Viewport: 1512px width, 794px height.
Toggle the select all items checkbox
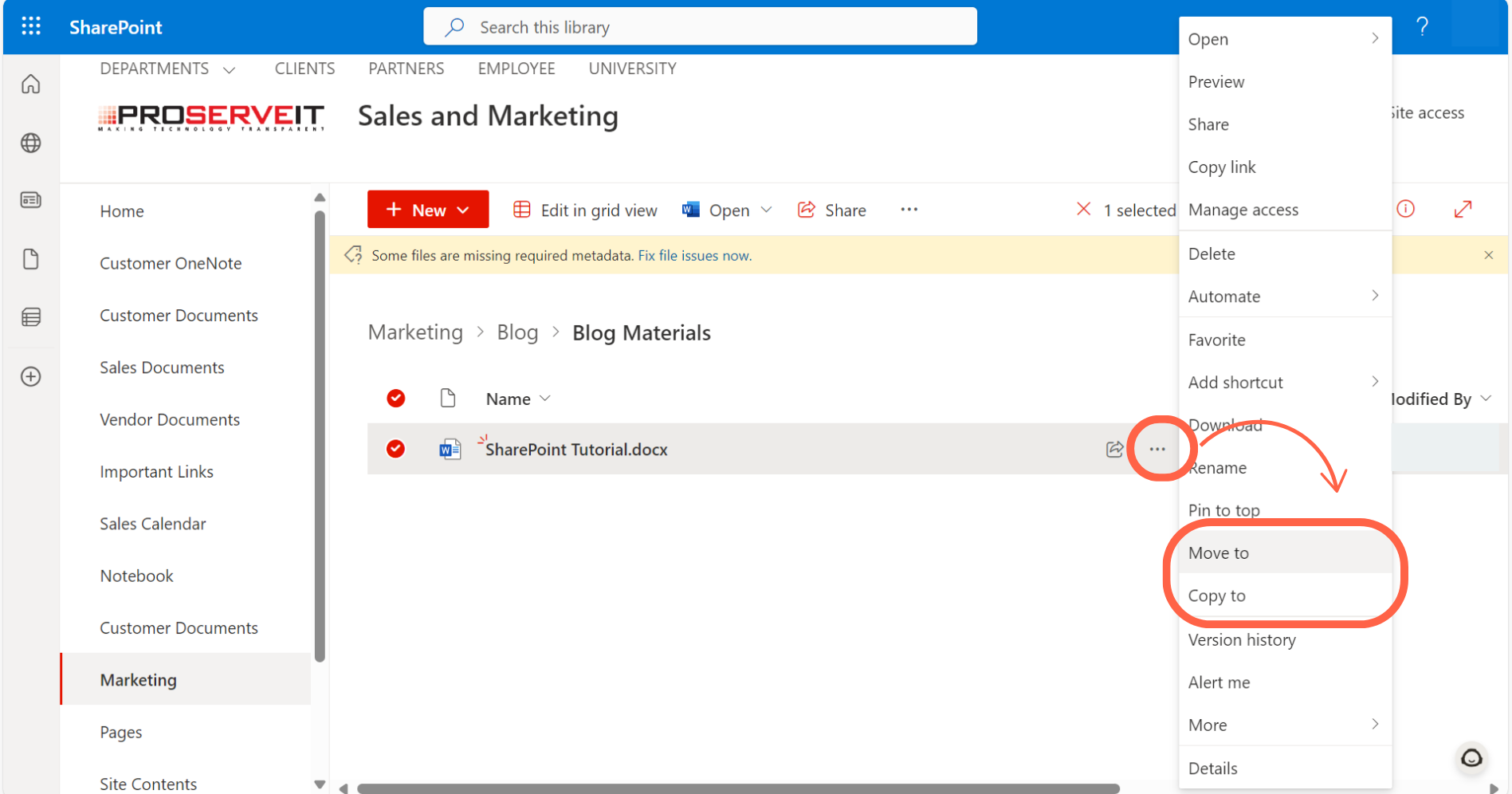pos(395,398)
